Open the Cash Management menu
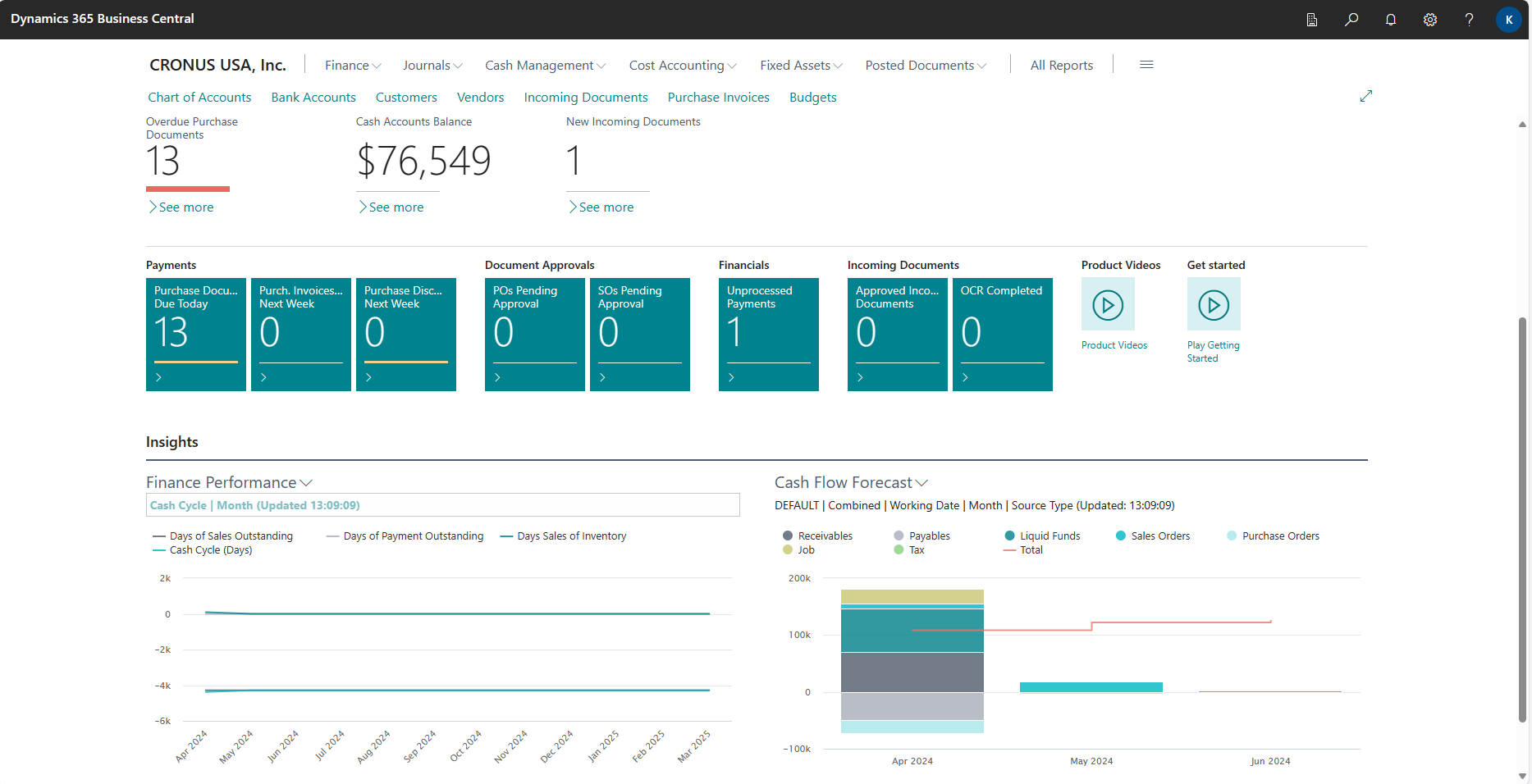The height and width of the screenshot is (784, 1532). click(544, 65)
